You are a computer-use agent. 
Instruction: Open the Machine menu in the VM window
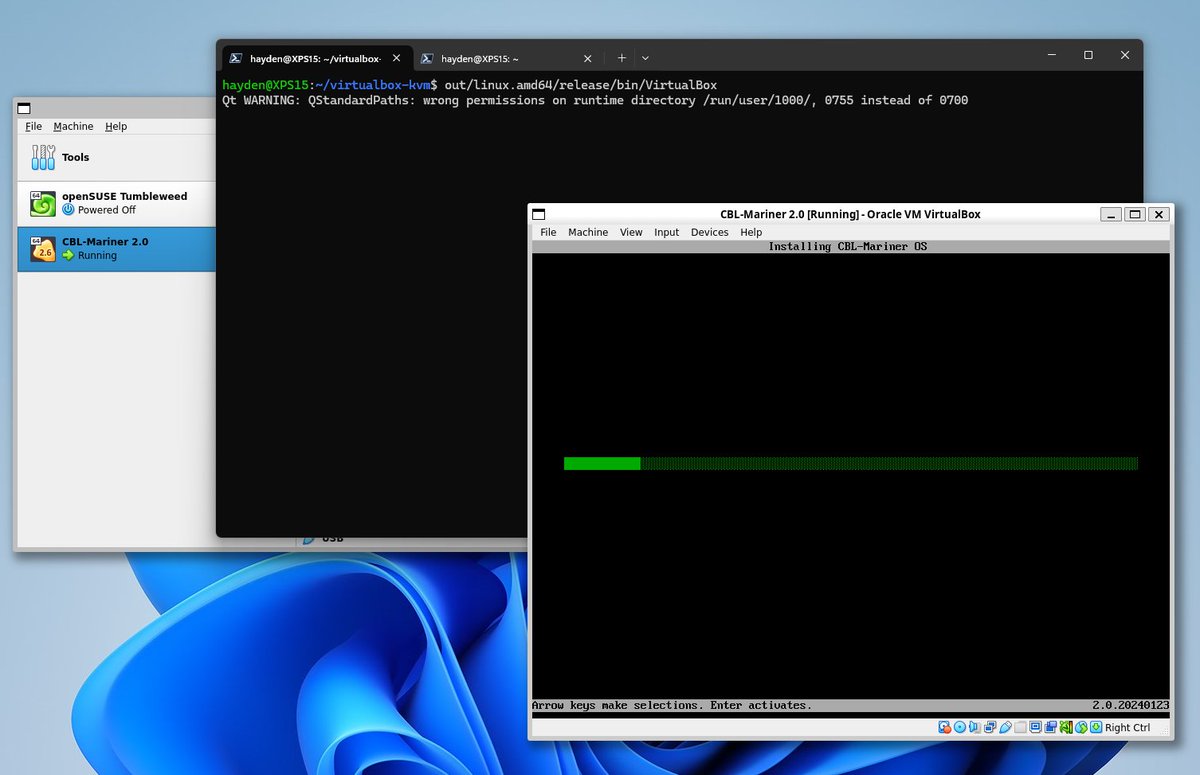(588, 232)
